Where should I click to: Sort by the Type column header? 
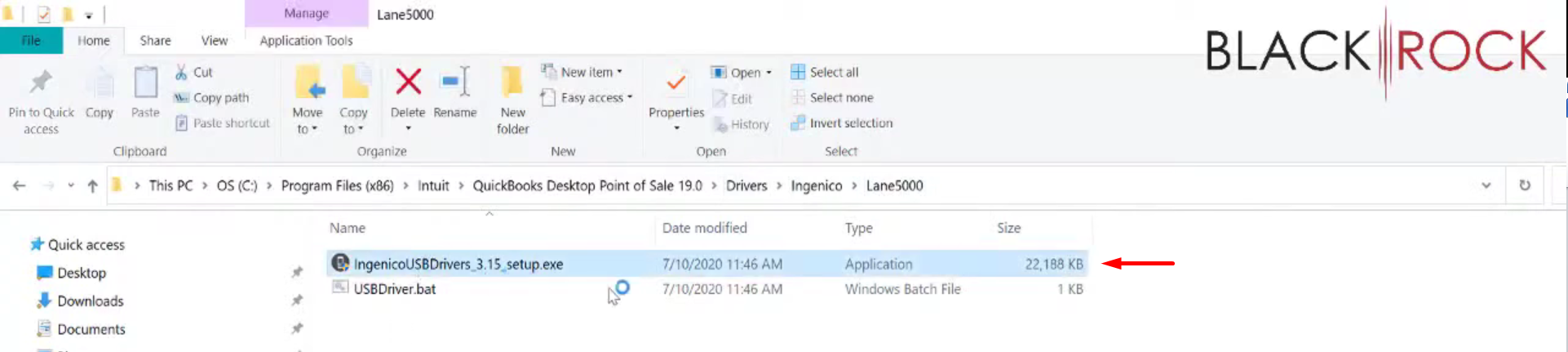[x=858, y=228]
